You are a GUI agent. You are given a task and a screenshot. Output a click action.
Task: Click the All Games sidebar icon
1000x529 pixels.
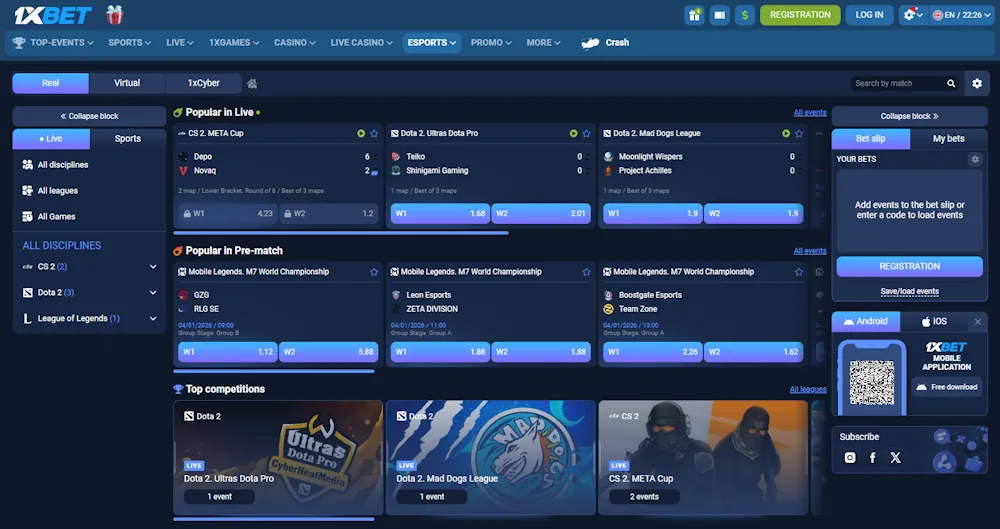27,216
